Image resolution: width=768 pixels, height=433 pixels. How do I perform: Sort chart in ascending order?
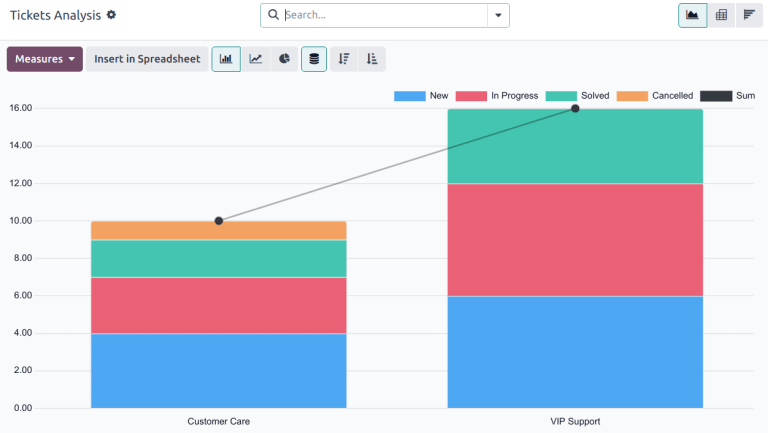click(372, 59)
